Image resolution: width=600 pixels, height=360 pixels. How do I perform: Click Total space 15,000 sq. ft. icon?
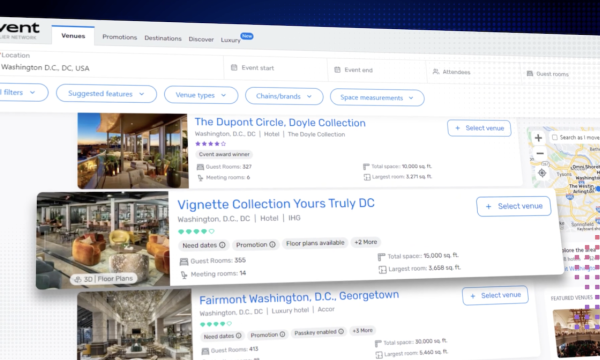[381, 257]
